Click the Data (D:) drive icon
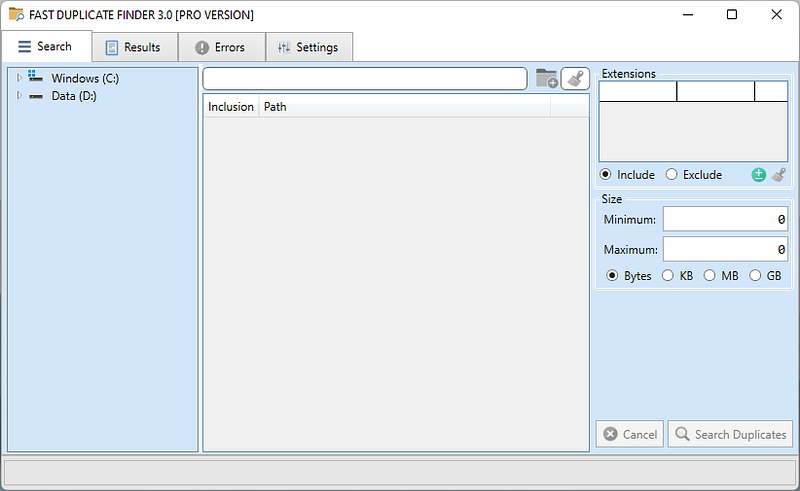800x491 pixels. [x=36, y=96]
